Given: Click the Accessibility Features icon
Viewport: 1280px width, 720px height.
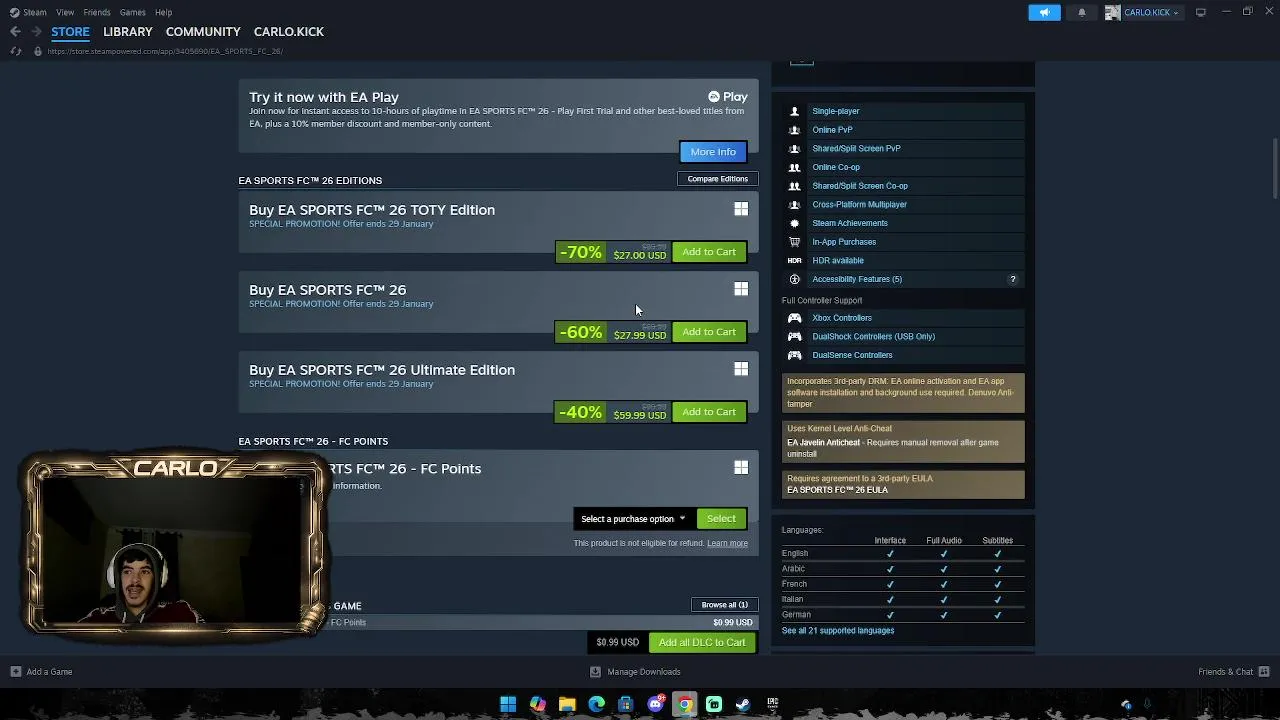Looking at the screenshot, I should (x=795, y=279).
